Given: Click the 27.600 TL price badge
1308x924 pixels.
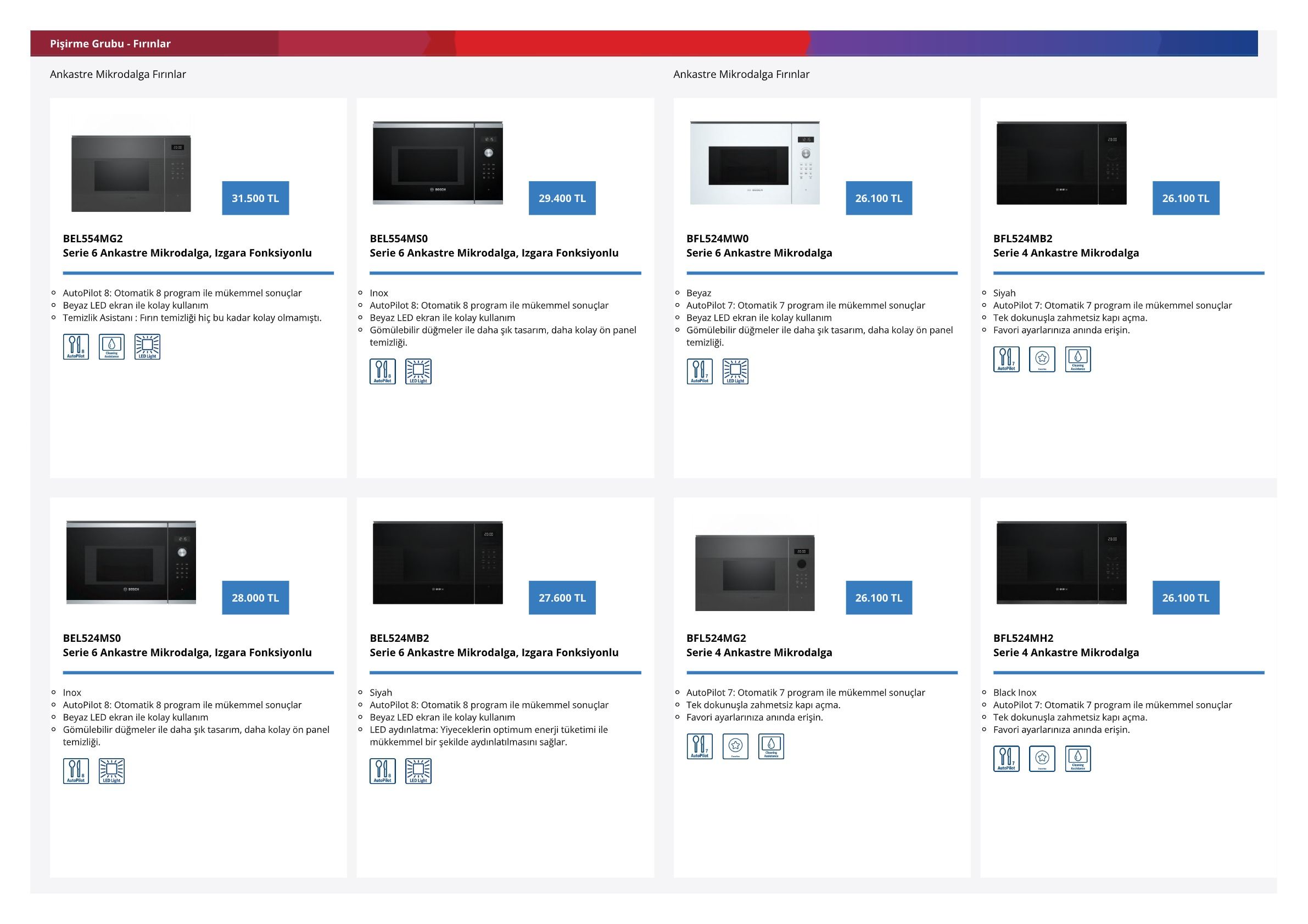Looking at the screenshot, I should pos(562,597).
